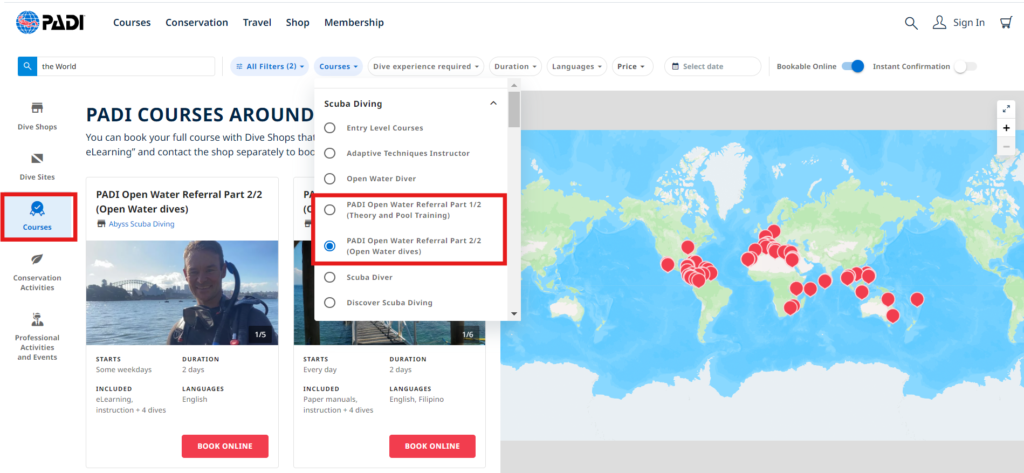Open Conservation Activities leaf icon
The width and height of the screenshot is (1024, 473).
point(37,259)
